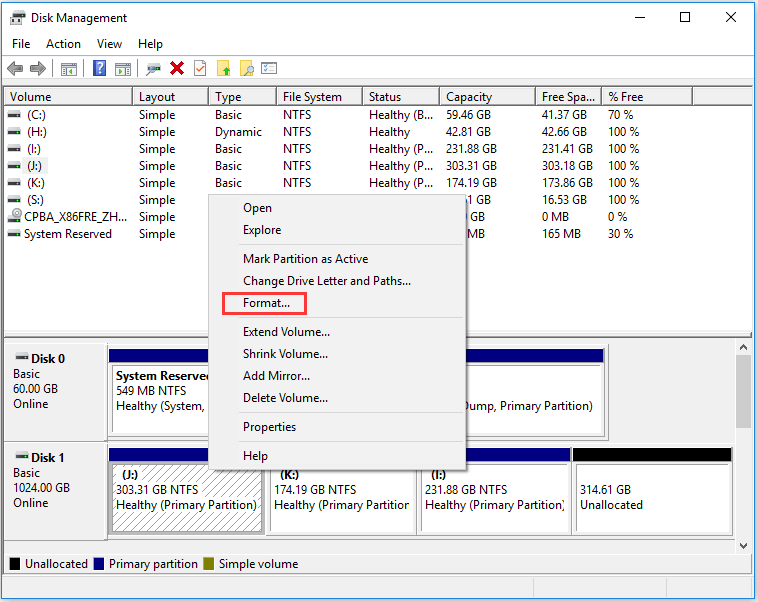This screenshot has height=602, width=758.
Task: Sort by the Type column header
Action: [x=243, y=97]
